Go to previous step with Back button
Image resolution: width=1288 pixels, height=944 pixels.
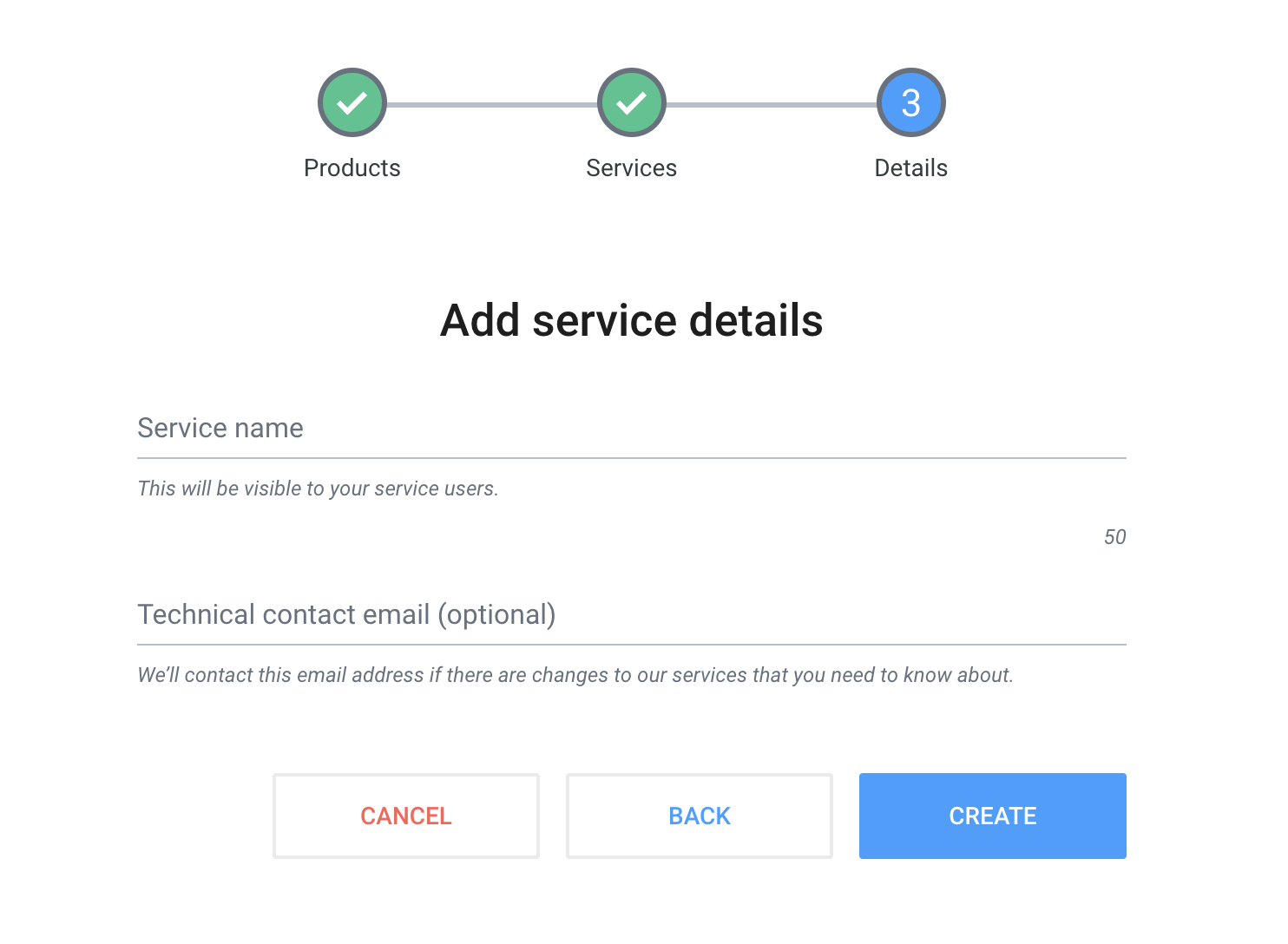tap(700, 816)
